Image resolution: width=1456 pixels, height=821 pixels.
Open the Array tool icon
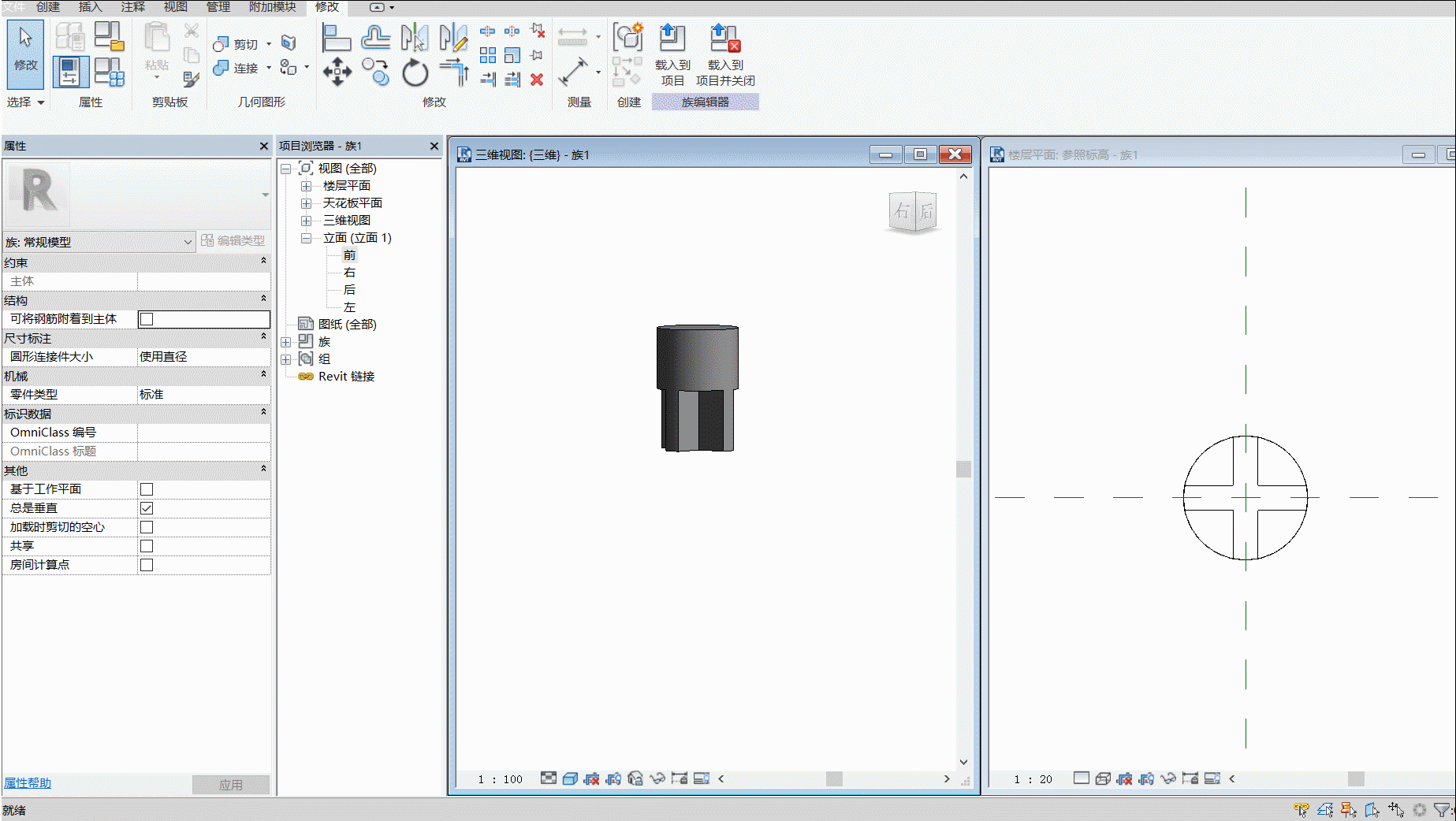(x=488, y=55)
